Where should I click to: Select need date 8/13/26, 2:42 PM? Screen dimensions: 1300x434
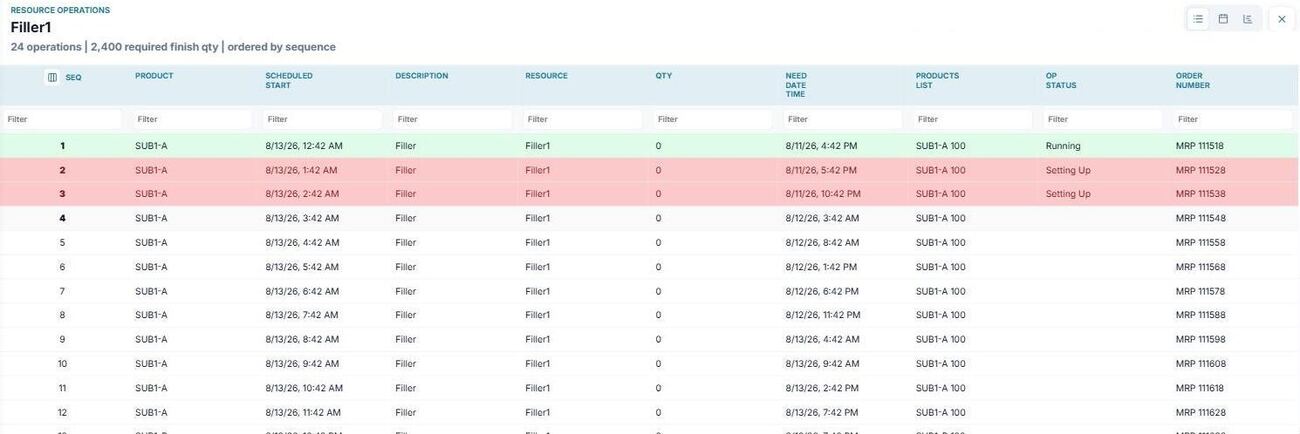tap(822, 388)
